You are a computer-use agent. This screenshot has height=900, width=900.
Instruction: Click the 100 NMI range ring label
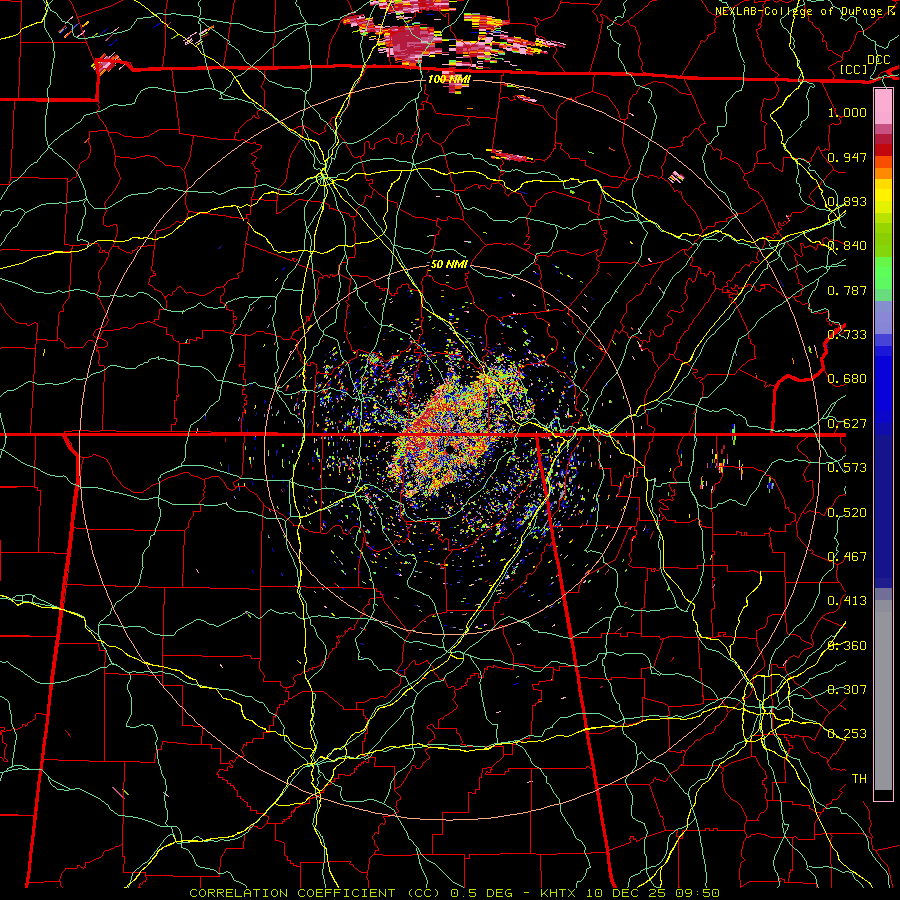click(449, 79)
